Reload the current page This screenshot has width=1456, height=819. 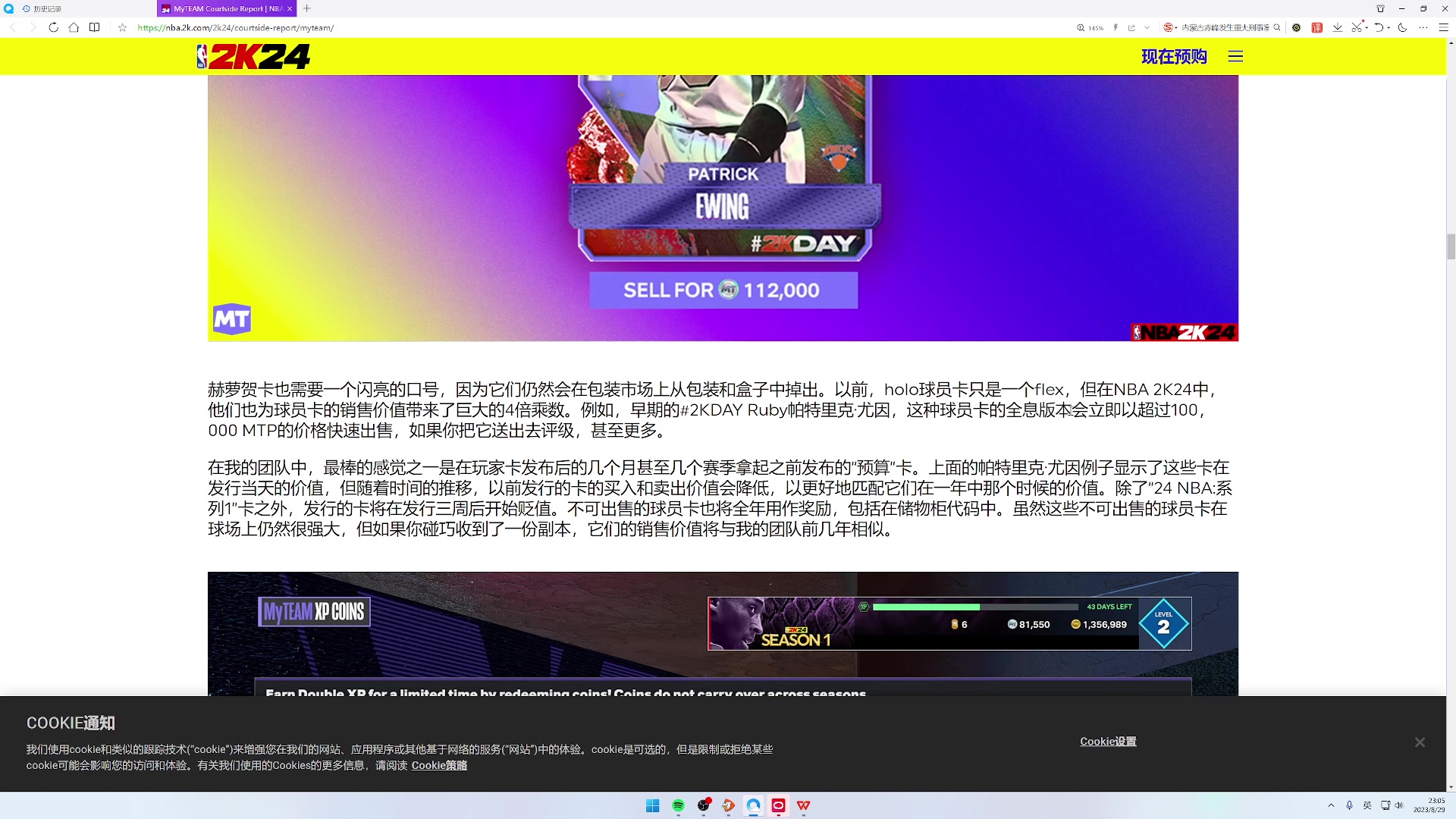(53, 27)
